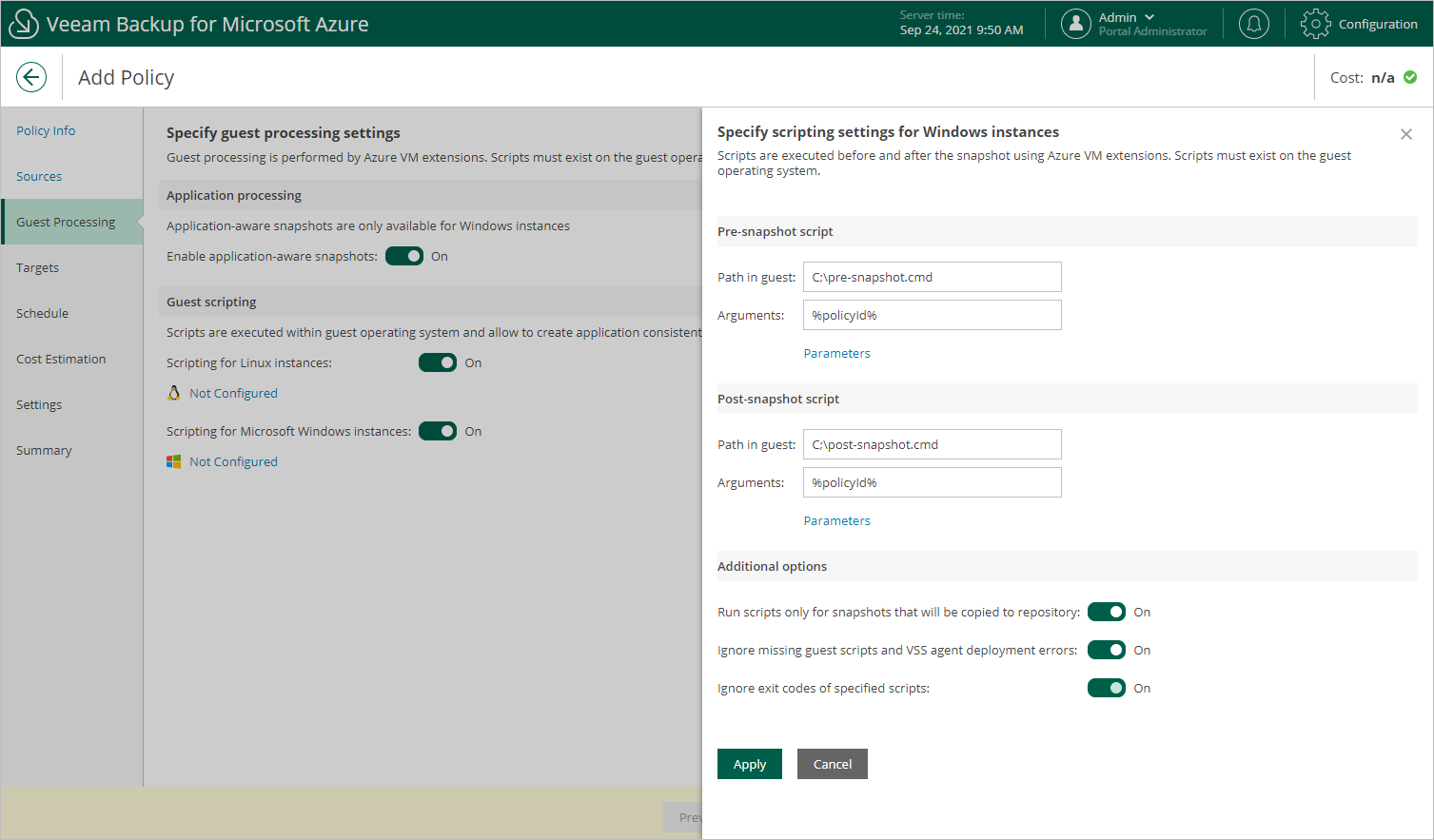This screenshot has height=840, width=1434.
Task: Focus pre-snapshot Path in guest field
Action: 933,277
